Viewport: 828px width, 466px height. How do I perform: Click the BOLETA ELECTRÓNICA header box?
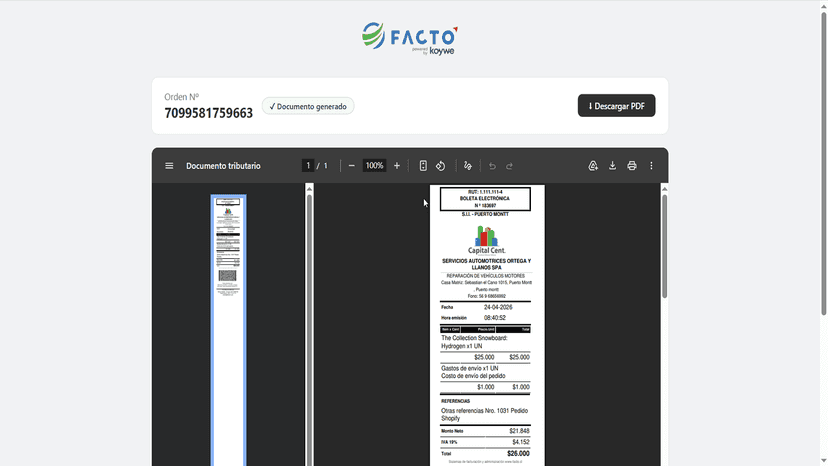(485, 199)
